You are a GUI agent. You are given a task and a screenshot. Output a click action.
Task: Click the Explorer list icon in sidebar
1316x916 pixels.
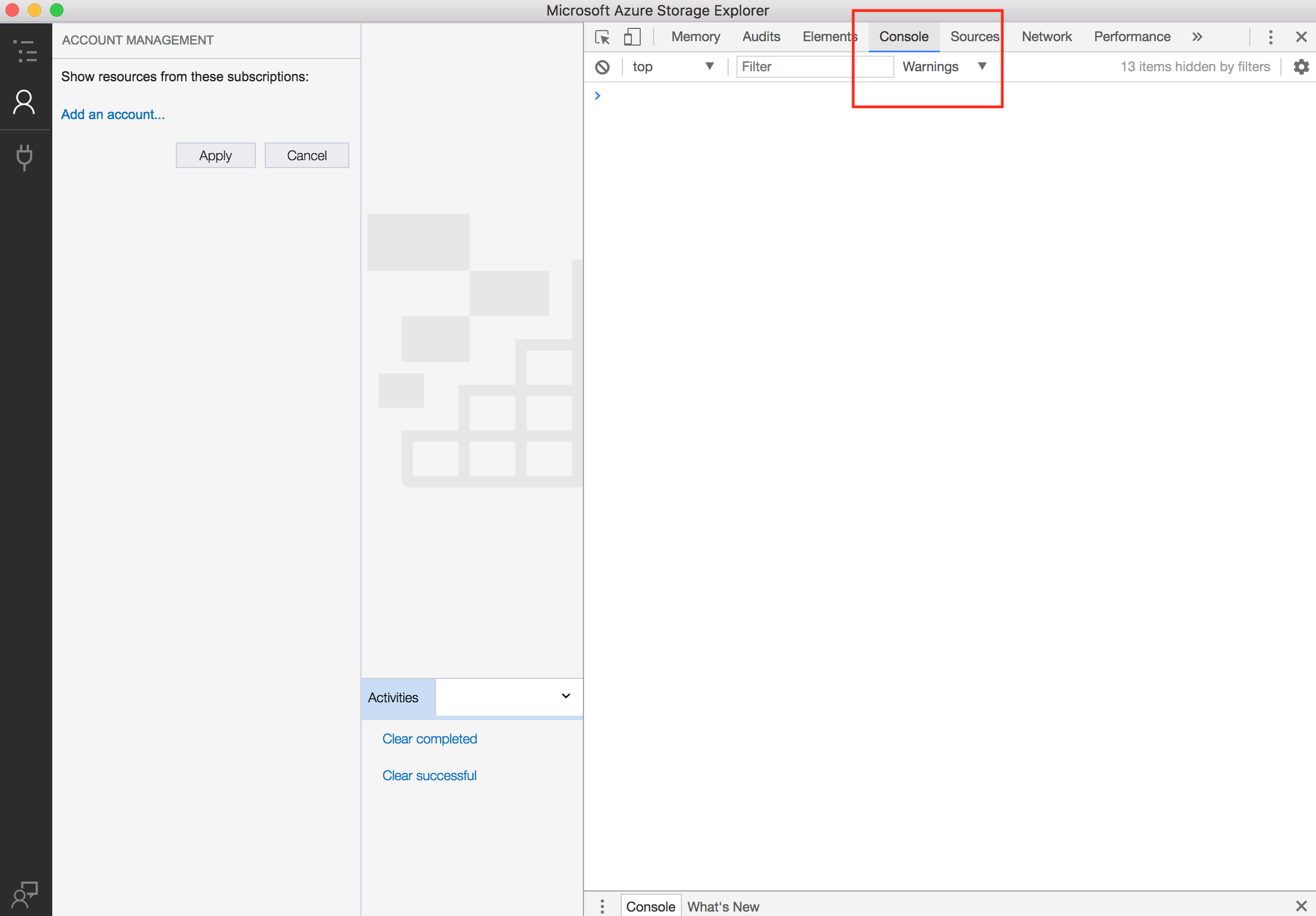coord(25,52)
